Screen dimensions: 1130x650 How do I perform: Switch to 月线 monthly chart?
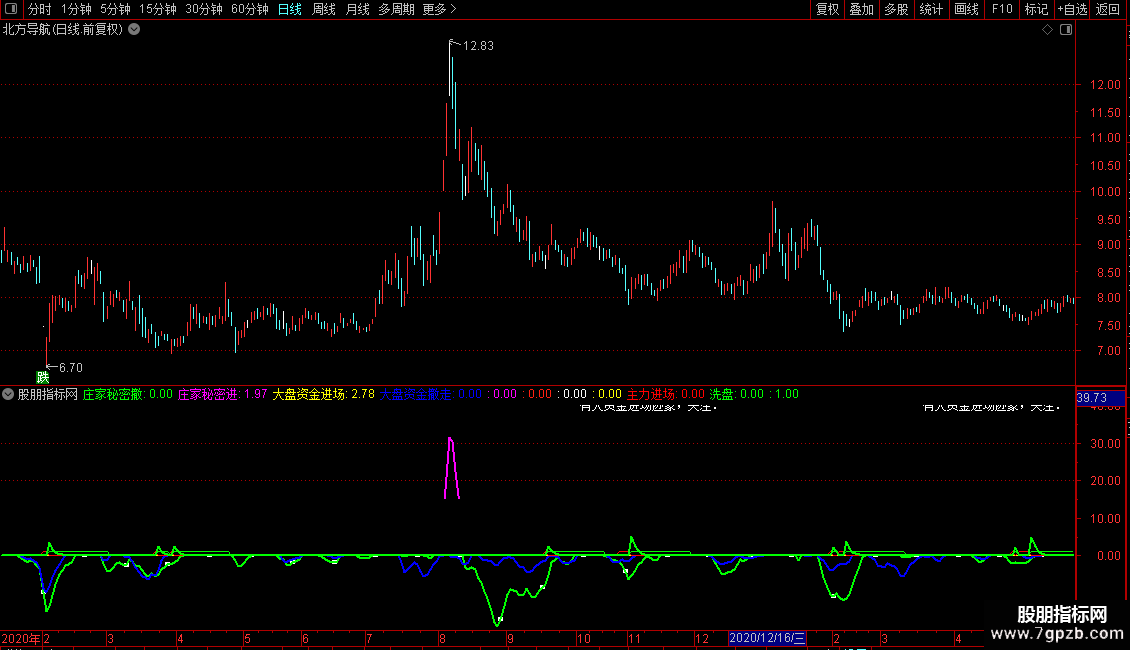pos(357,9)
